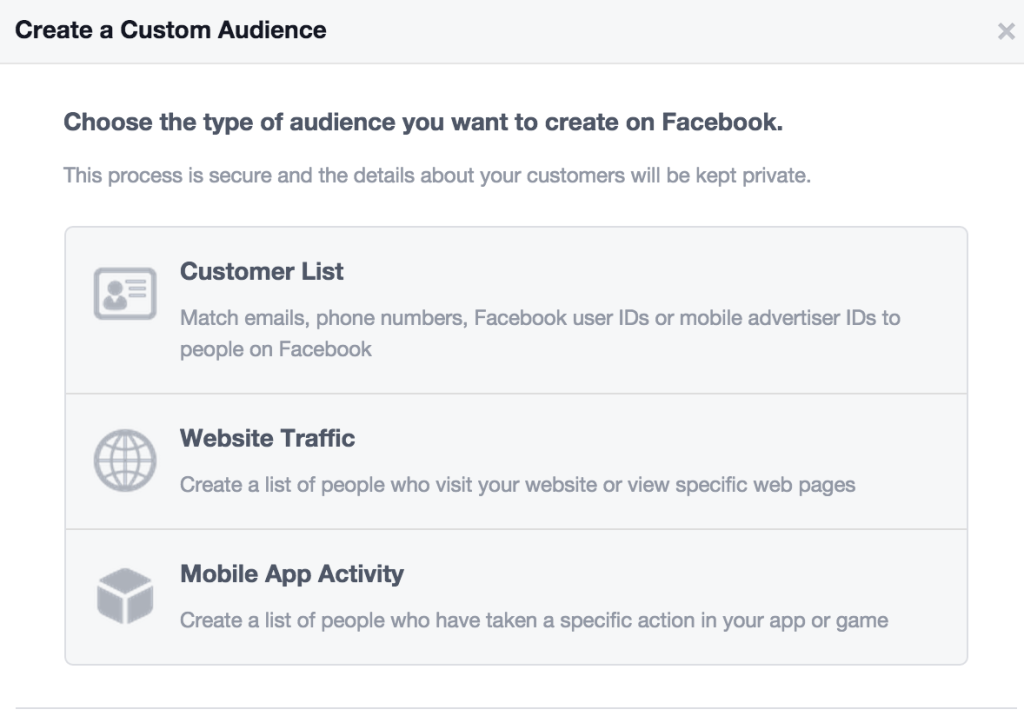This screenshot has height=716, width=1024.
Task: Select the Mobile App Activity audience option
Action: coord(520,596)
